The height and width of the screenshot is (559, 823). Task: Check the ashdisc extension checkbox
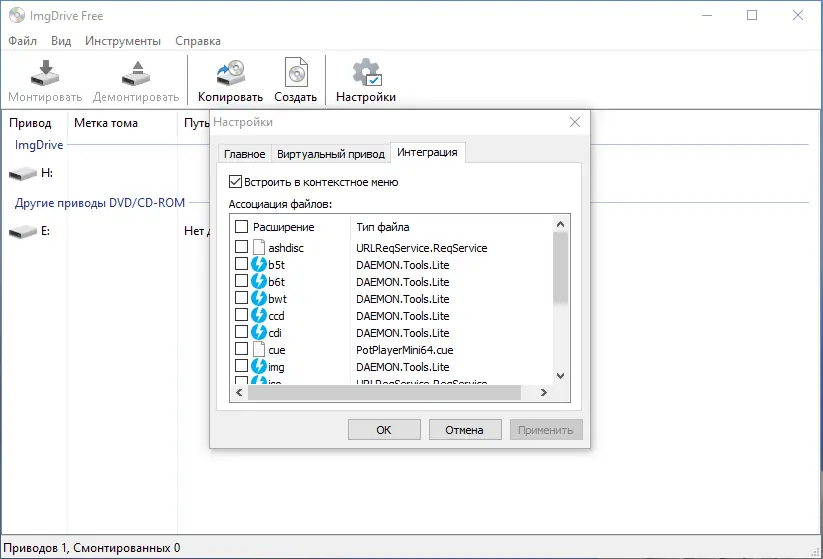coord(241,246)
